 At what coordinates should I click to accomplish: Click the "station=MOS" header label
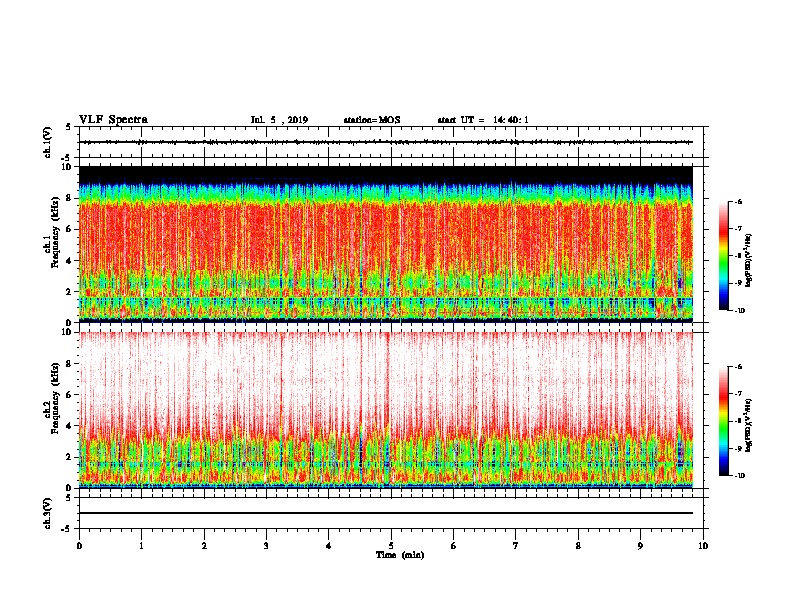click(372, 120)
